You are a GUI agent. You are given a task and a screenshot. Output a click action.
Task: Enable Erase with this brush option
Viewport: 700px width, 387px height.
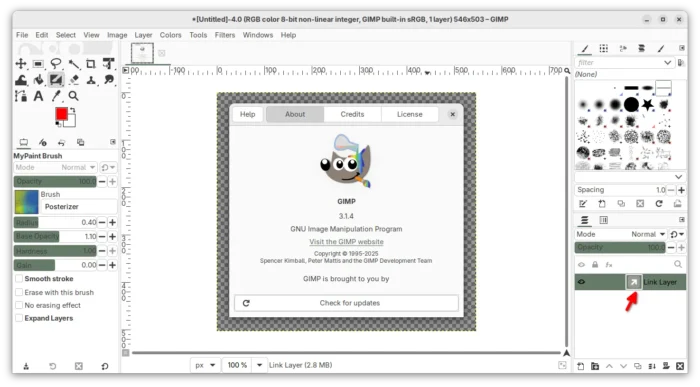(19, 292)
